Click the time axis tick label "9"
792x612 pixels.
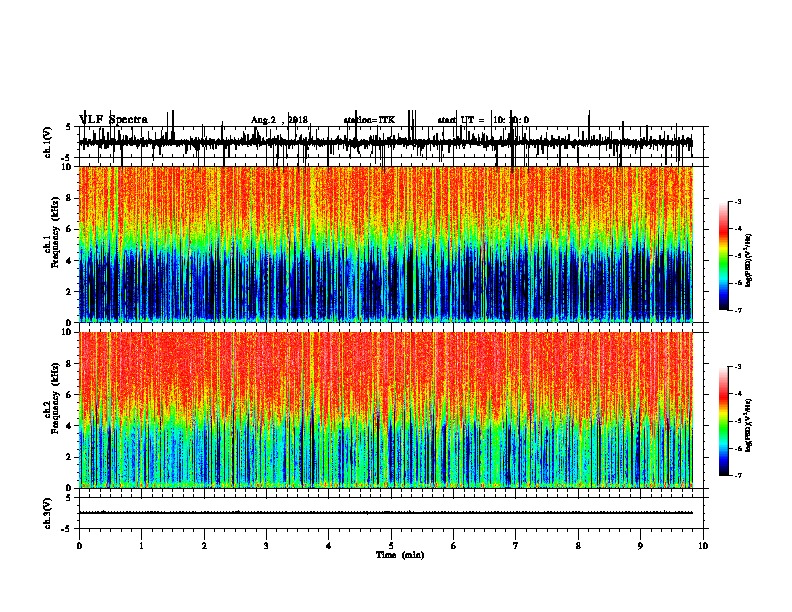point(640,546)
